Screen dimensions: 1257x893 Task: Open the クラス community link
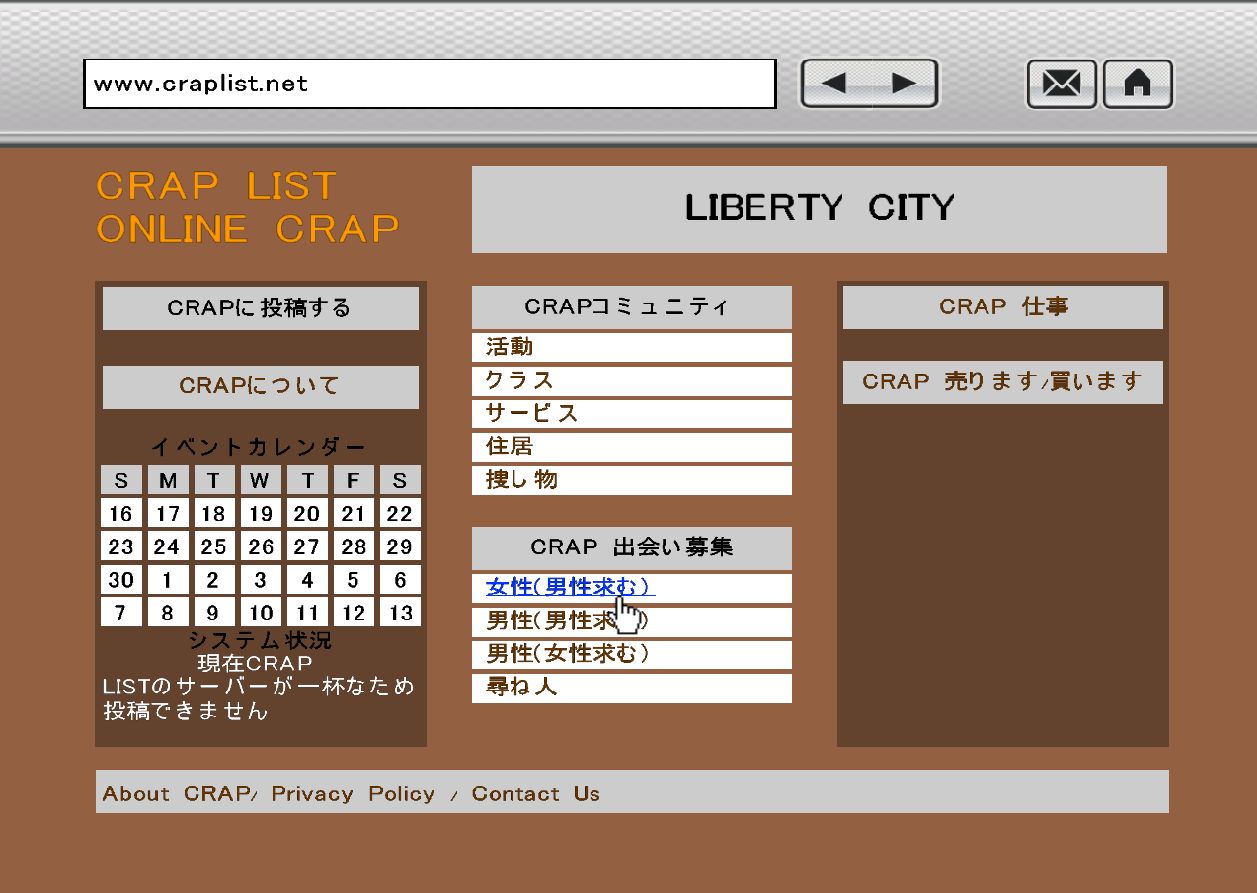(x=632, y=381)
